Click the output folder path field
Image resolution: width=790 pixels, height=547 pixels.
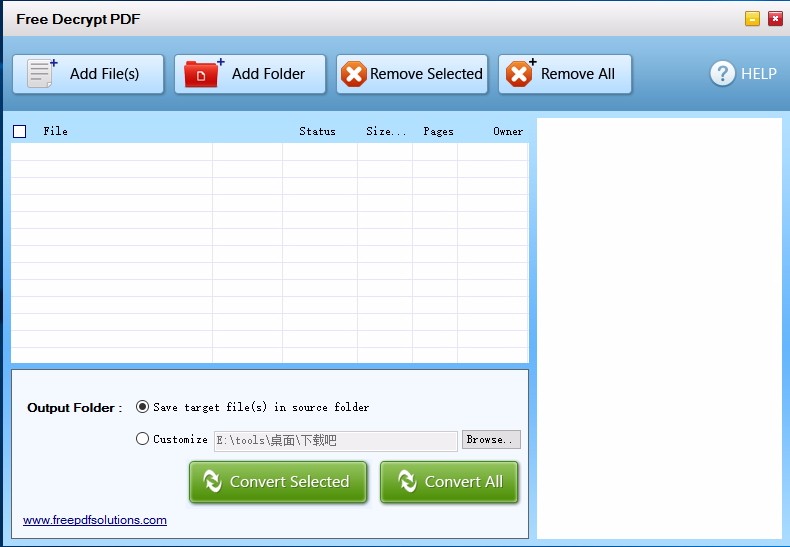click(336, 441)
